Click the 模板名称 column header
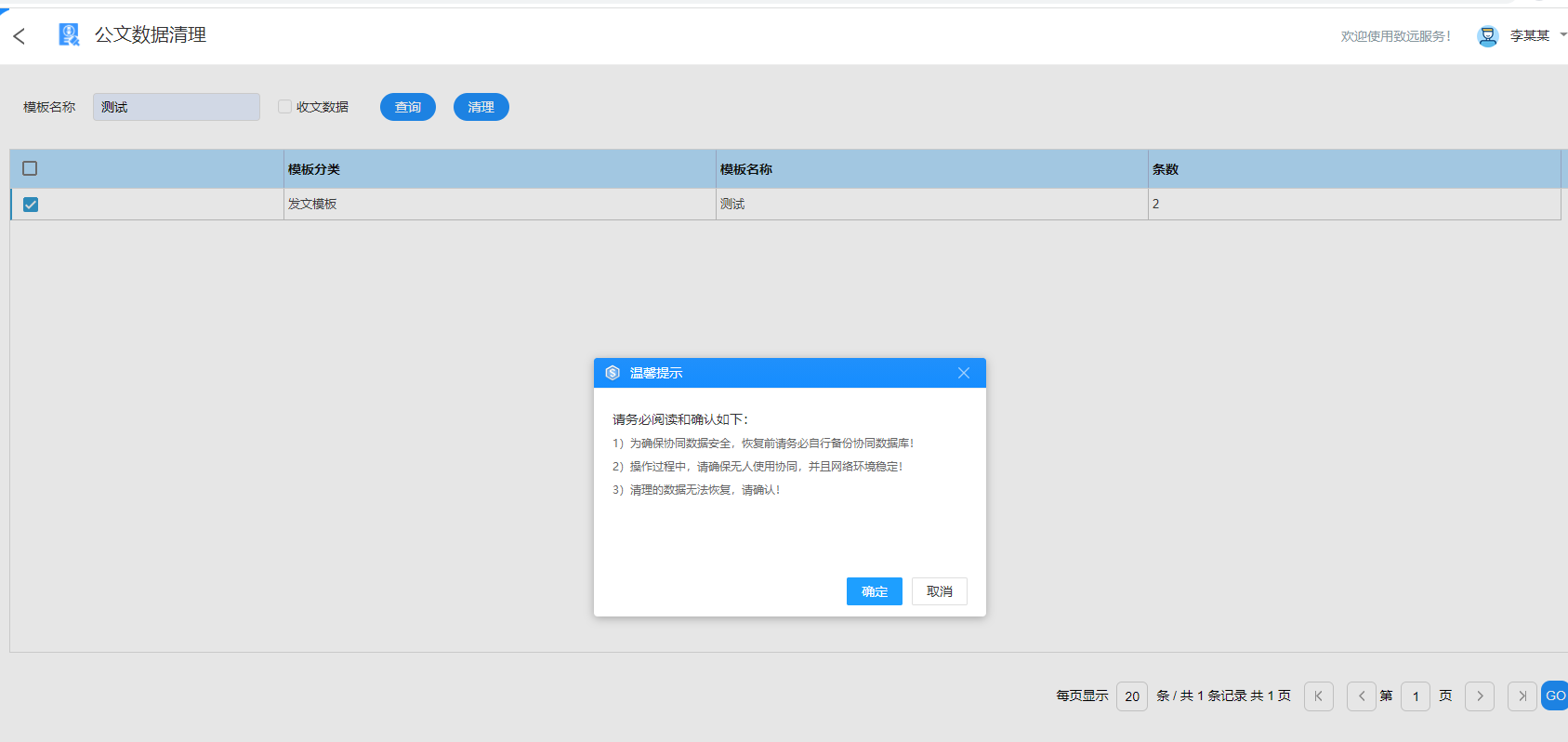The image size is (1568, 742). 746,169
